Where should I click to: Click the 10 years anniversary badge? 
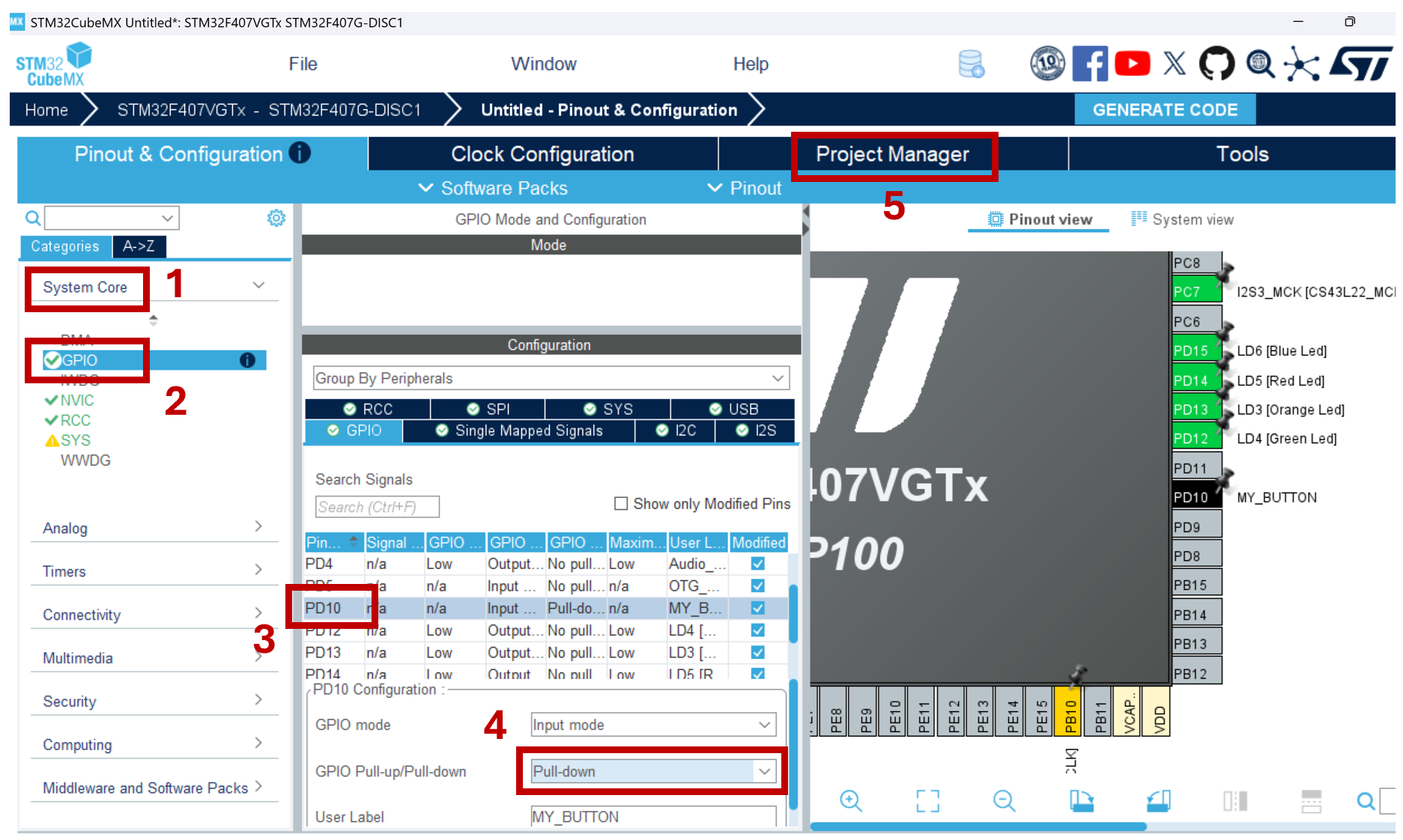(x=1047, y=64)
